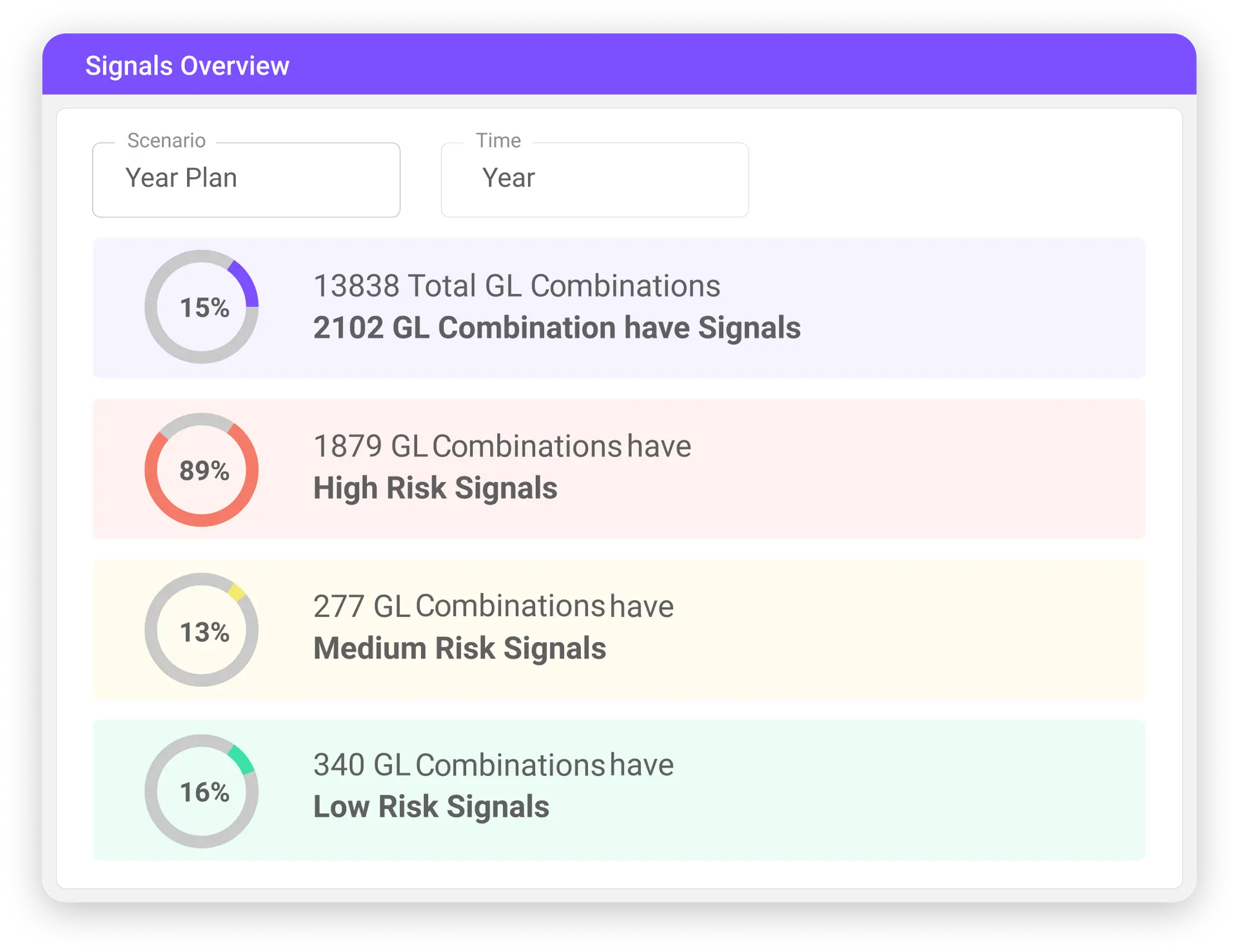Click the yellow arc of the 13% ring
The image size is (1238, 952).
coord(237,592)
